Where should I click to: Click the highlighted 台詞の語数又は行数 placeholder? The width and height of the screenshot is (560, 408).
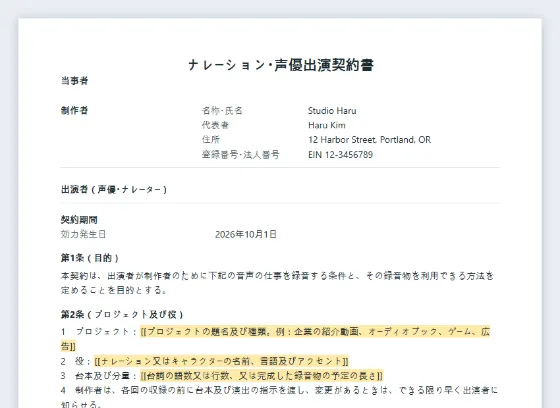[x=261, y=376]
